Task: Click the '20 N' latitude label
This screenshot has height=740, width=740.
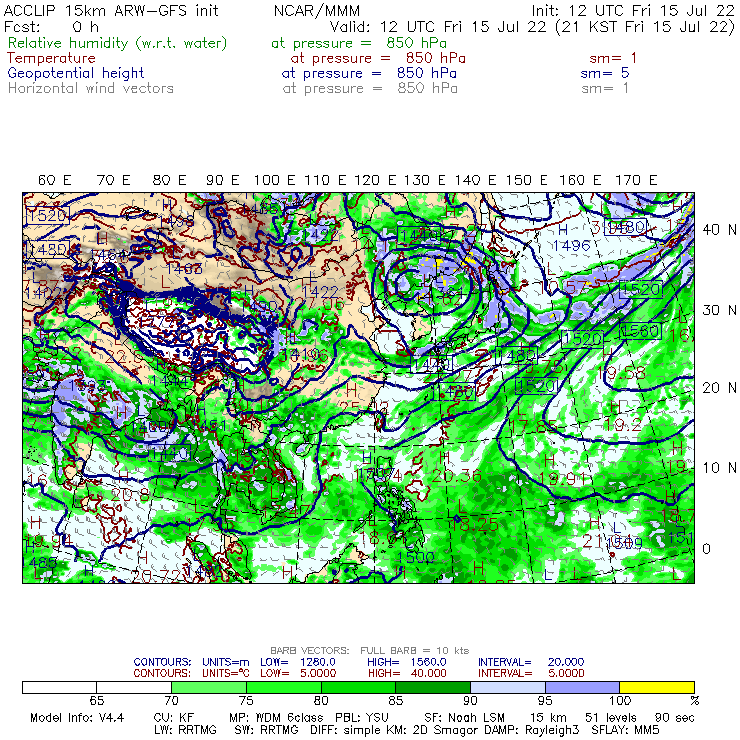Action: pos(719,388)
